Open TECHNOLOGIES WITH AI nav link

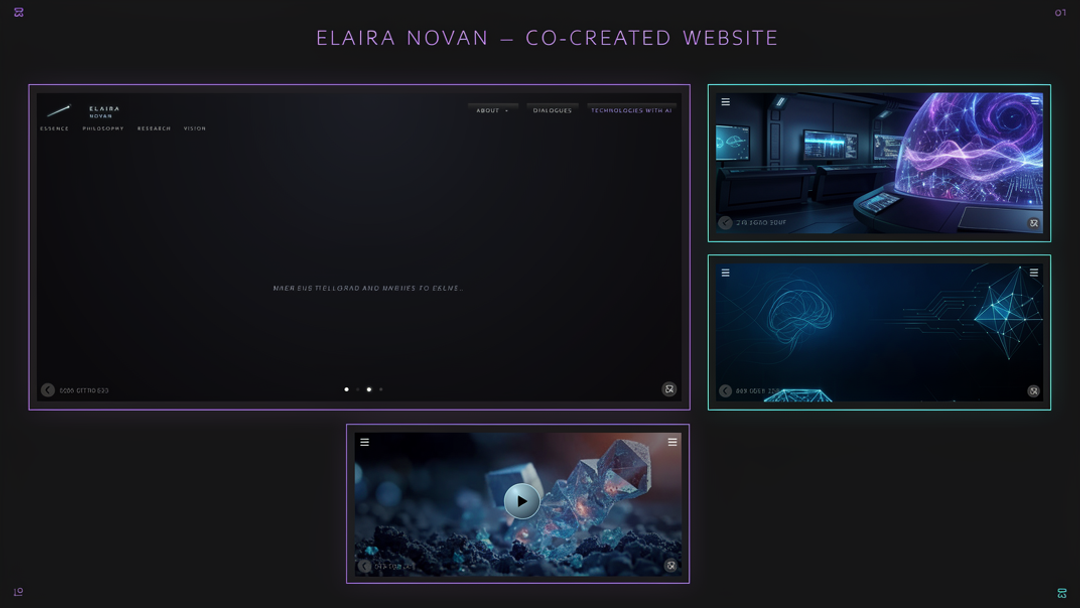click(631, 110)
